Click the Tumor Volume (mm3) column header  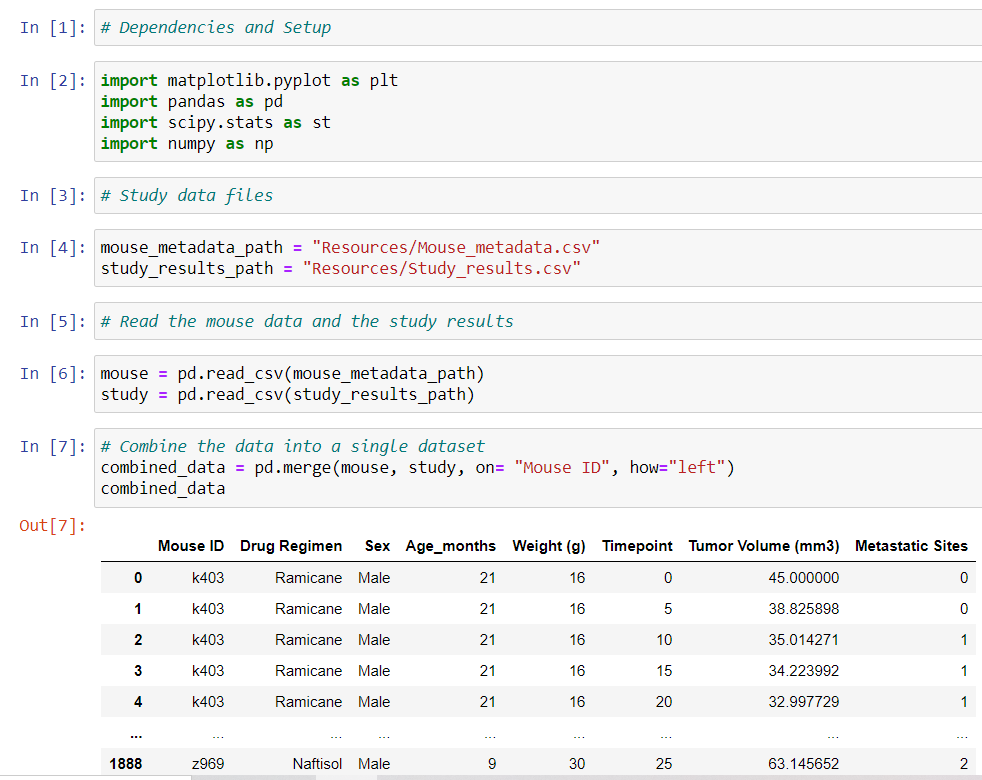764,546
